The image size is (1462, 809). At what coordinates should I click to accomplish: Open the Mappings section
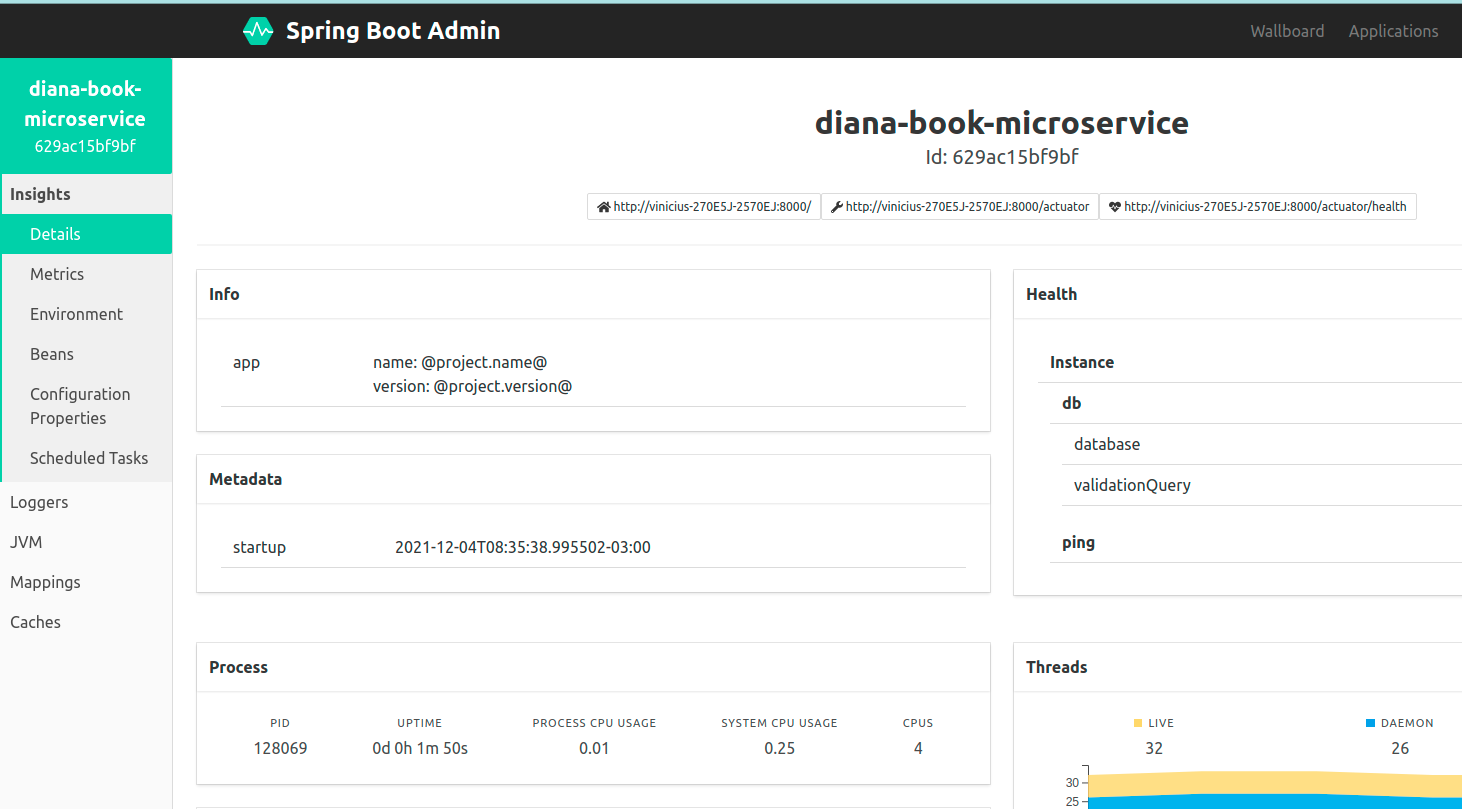tap(86, 582)
